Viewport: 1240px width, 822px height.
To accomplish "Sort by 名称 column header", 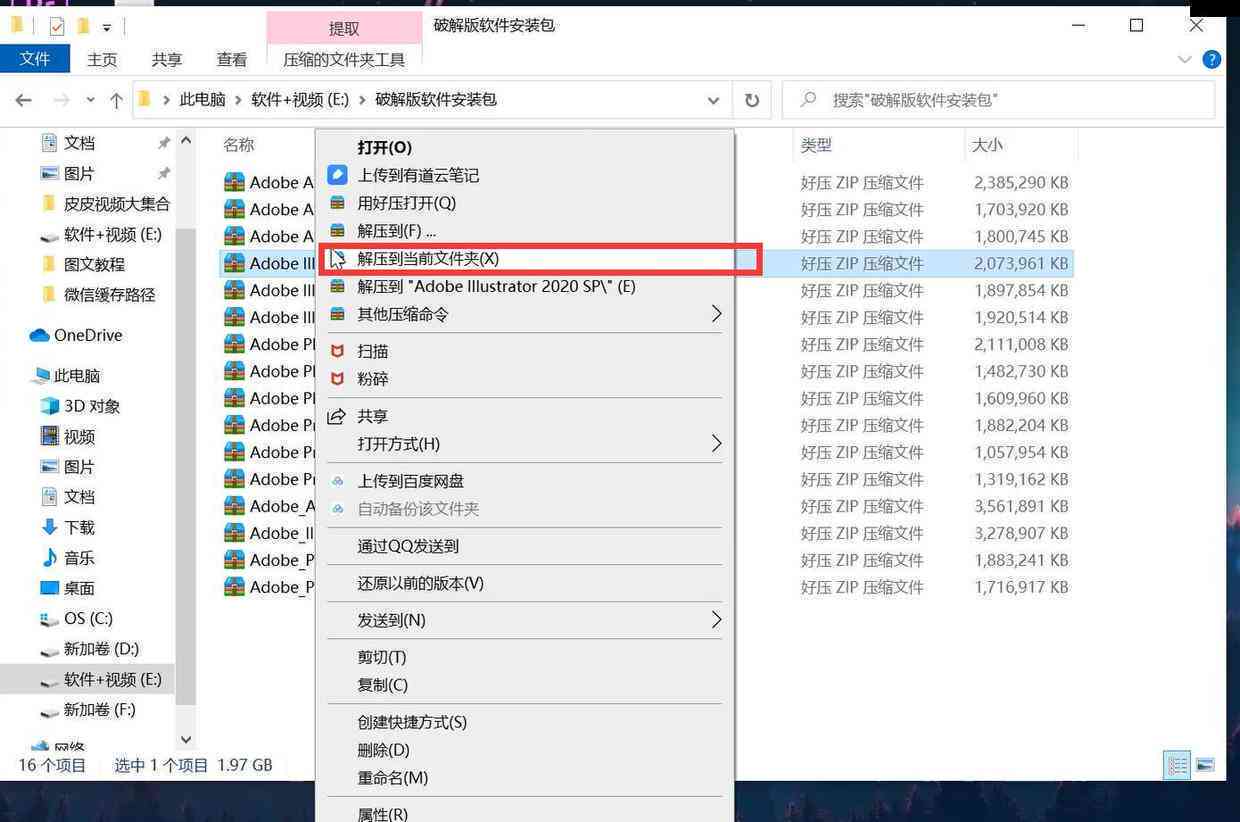I will pos(239,145).
